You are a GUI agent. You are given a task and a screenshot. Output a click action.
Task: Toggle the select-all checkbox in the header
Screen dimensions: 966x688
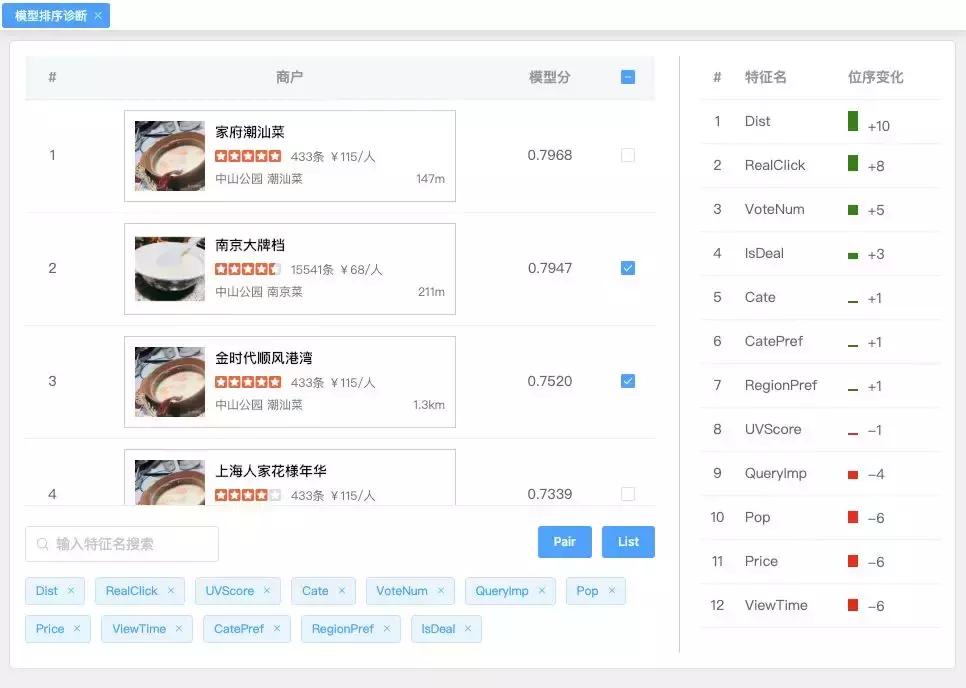[x=628, y=76]
